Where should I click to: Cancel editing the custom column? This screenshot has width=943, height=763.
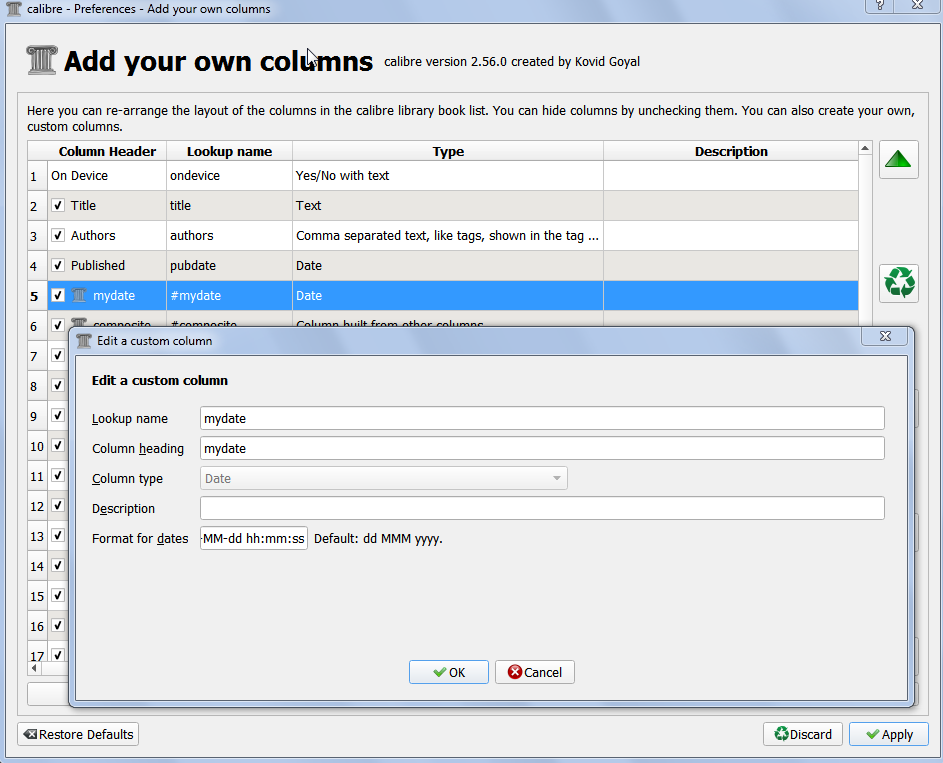tap(535, 672)
